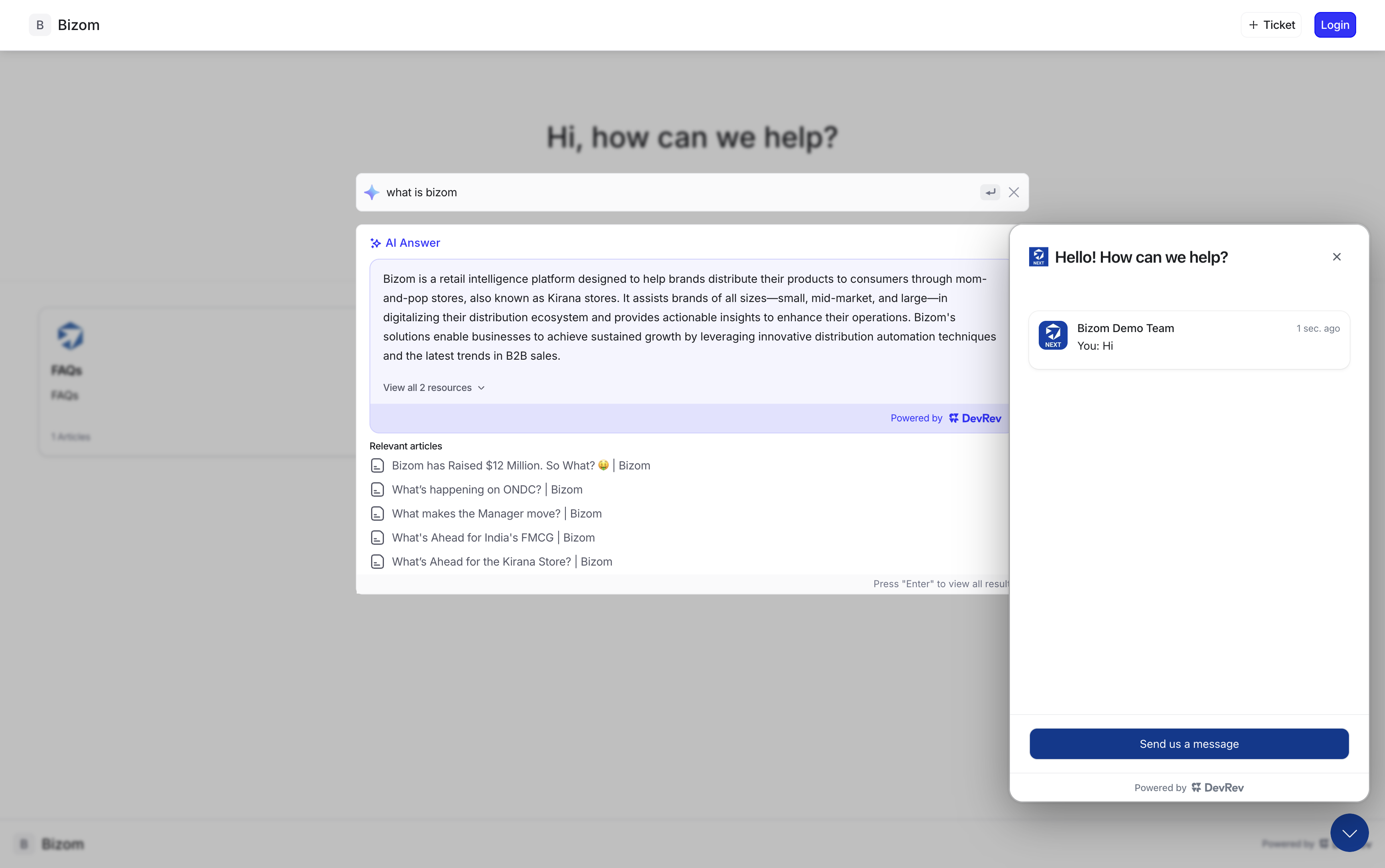The width and height of the screenshot is (1385, 868).
Task: Click the Bizom NEXT logo in chat header
Action: (x=1038, y=257)
